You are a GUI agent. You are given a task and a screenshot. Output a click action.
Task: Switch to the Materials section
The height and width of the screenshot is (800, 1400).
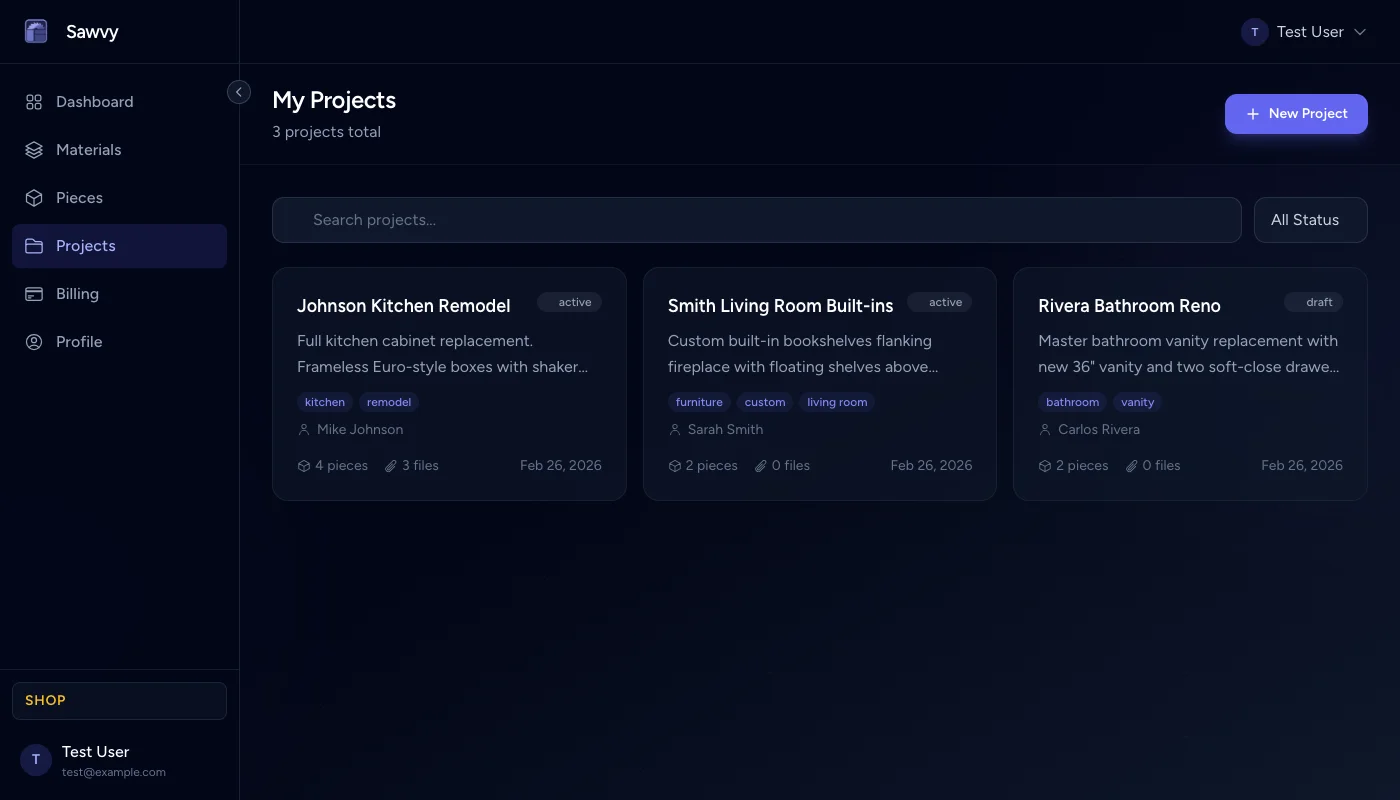(x=88, y=149)
